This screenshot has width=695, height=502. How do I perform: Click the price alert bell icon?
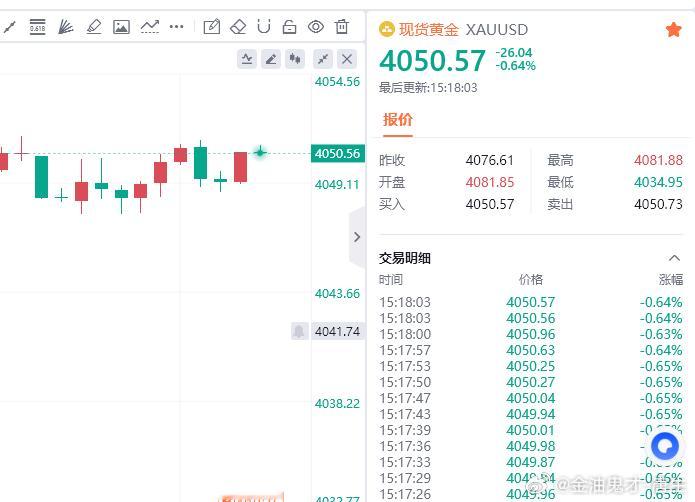(x=299, y=331)
